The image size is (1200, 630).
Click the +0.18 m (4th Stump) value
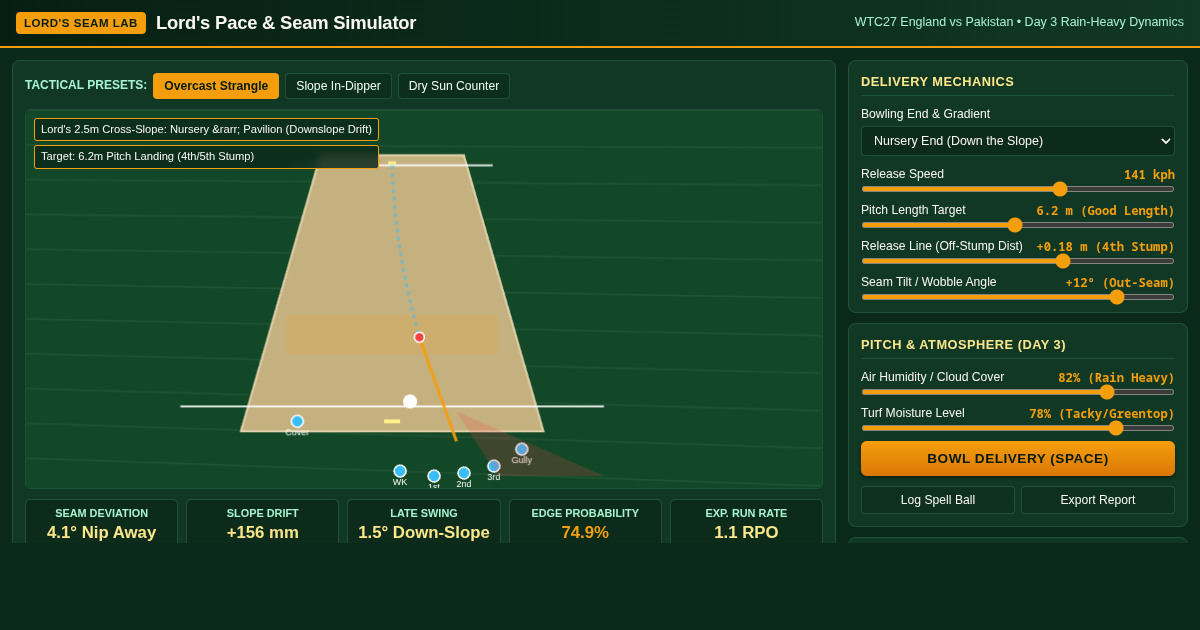pyautogui.click(x=1105, y=246)
